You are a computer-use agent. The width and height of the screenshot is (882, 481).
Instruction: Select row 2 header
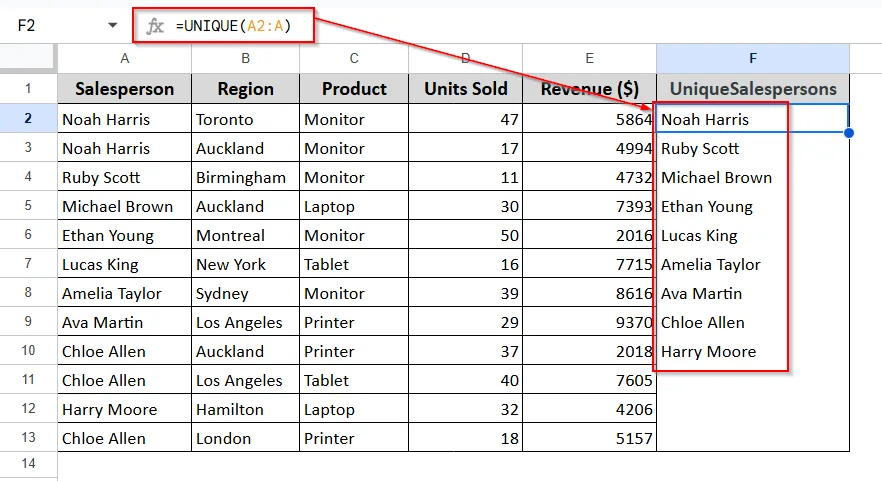click(x=28, y=118)
